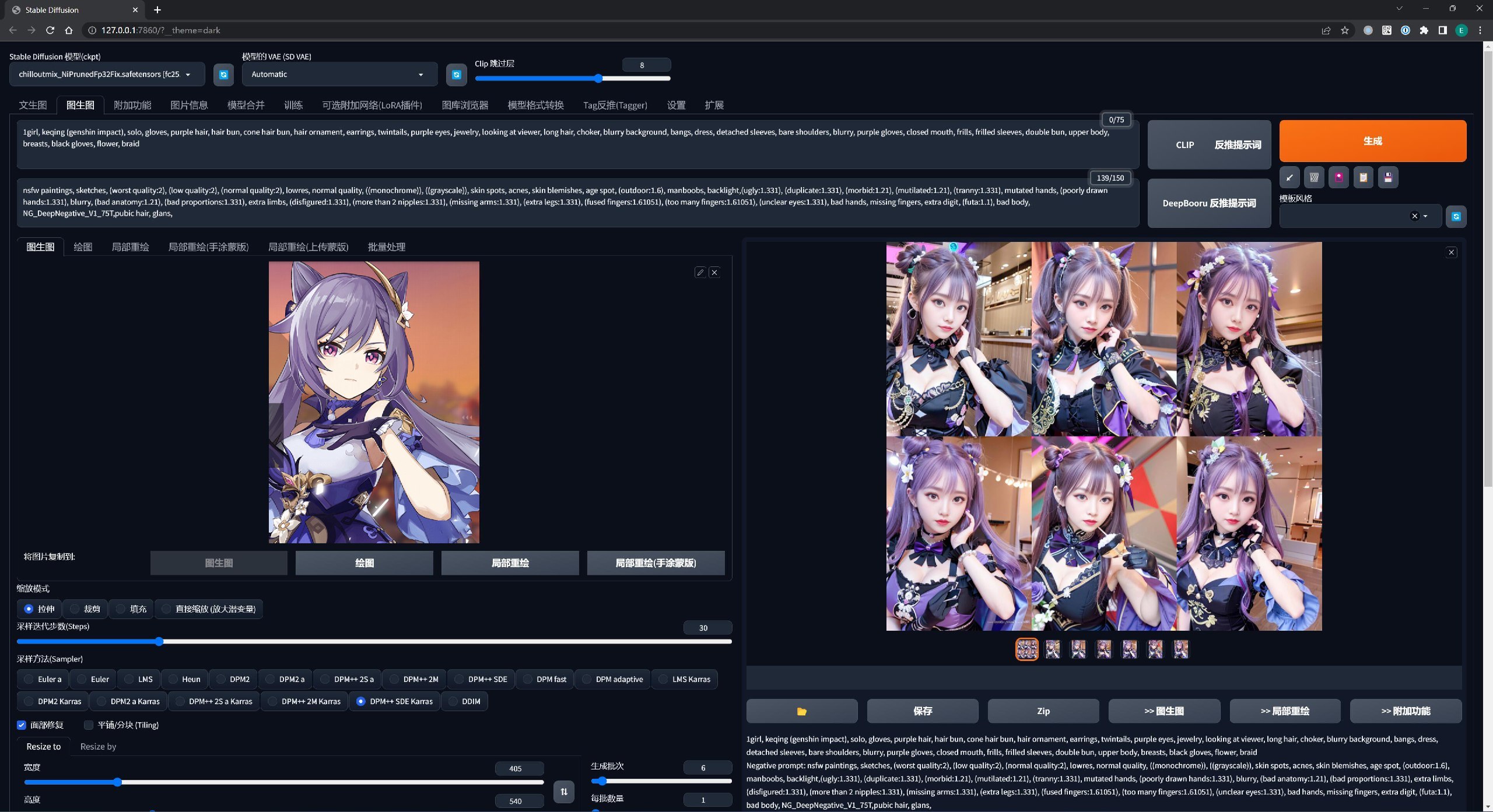Click the pink extra networks card icon
This screenshot has width=1493, height=812.
click(x=1338, y=177)
